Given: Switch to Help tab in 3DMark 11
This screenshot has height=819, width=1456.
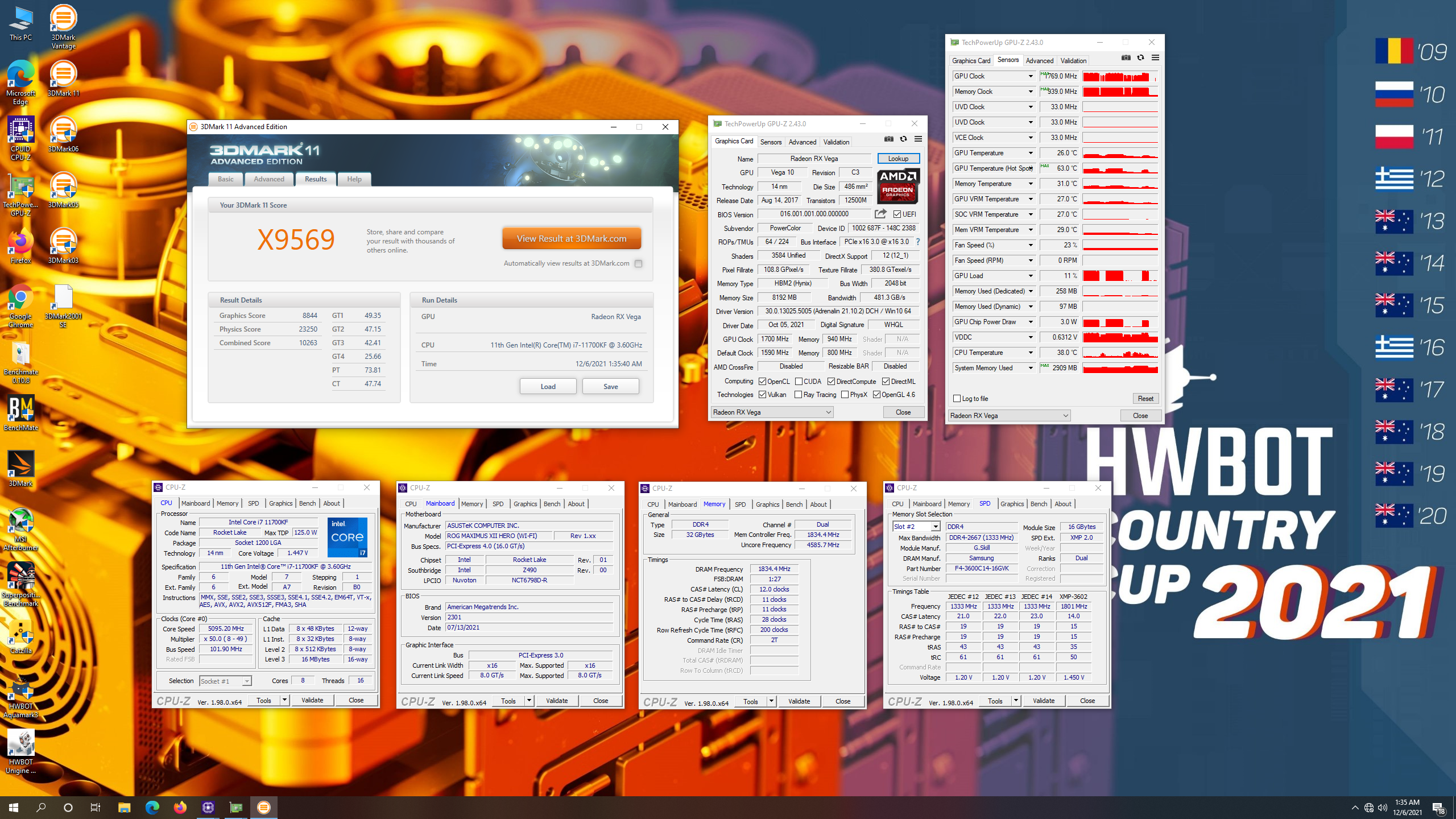Looking at the screenshot, I should [354, 179].
